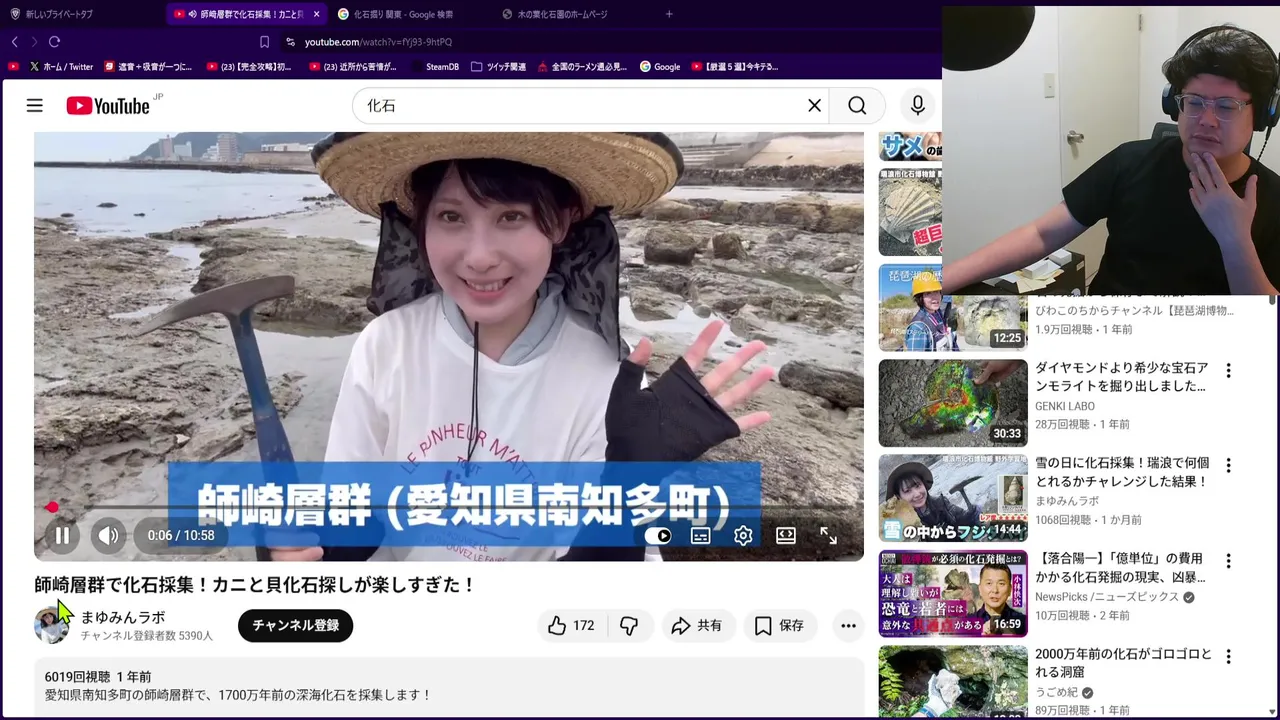The height and width of the screenshot is (720, 1280).
Task: Open ホーム / Twitter bookmark
Action: pyautogui.click(x=61, y=67)
